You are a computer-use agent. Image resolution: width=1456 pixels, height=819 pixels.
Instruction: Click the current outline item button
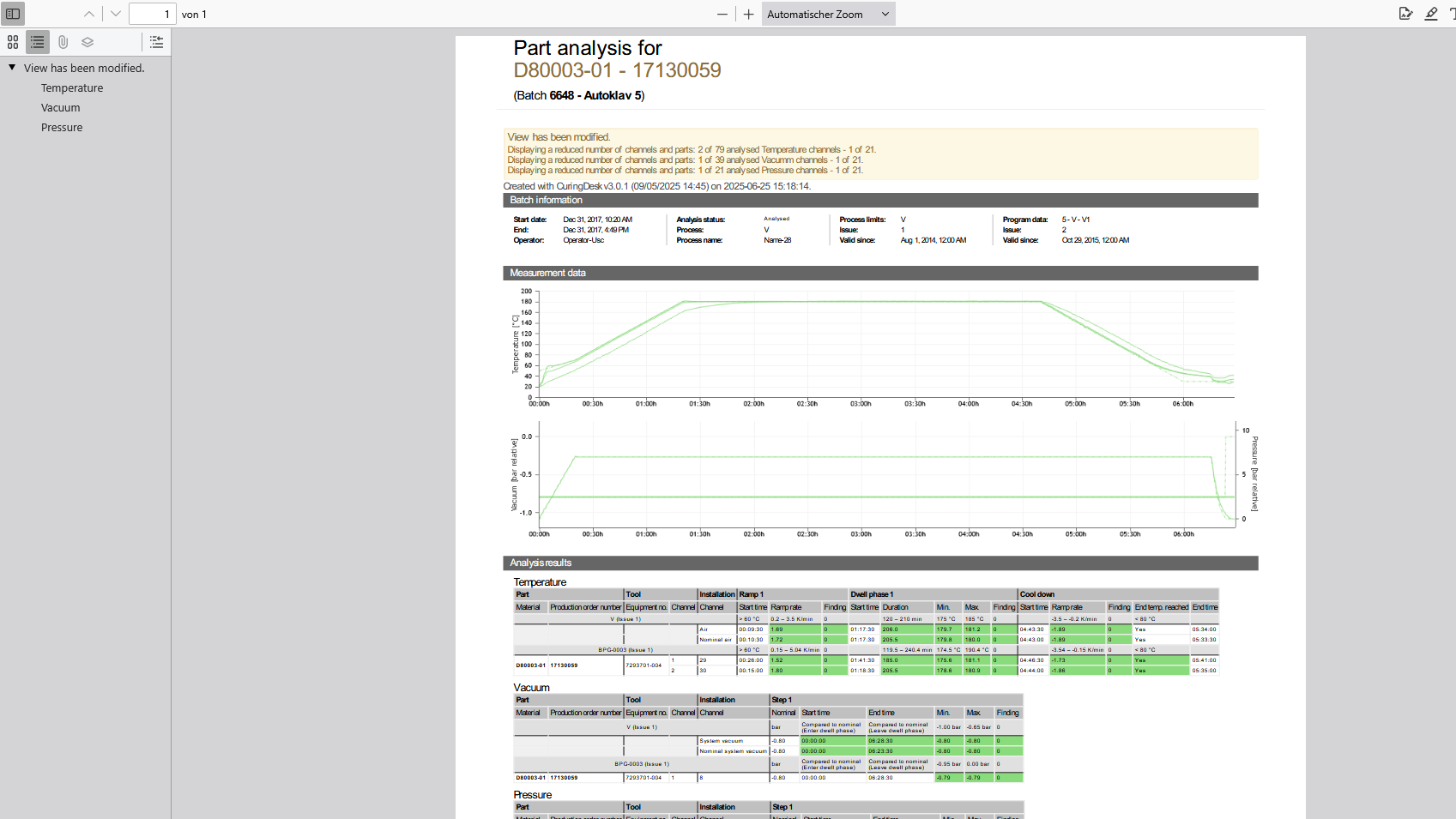pos(156,42)
